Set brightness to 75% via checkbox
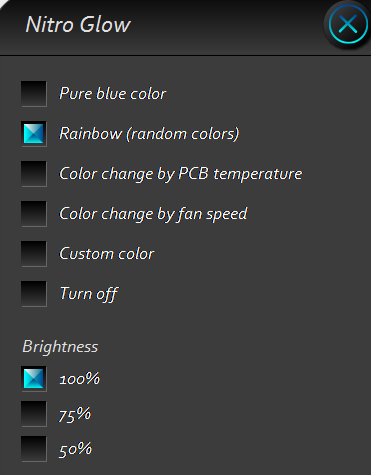 point(34,414)
